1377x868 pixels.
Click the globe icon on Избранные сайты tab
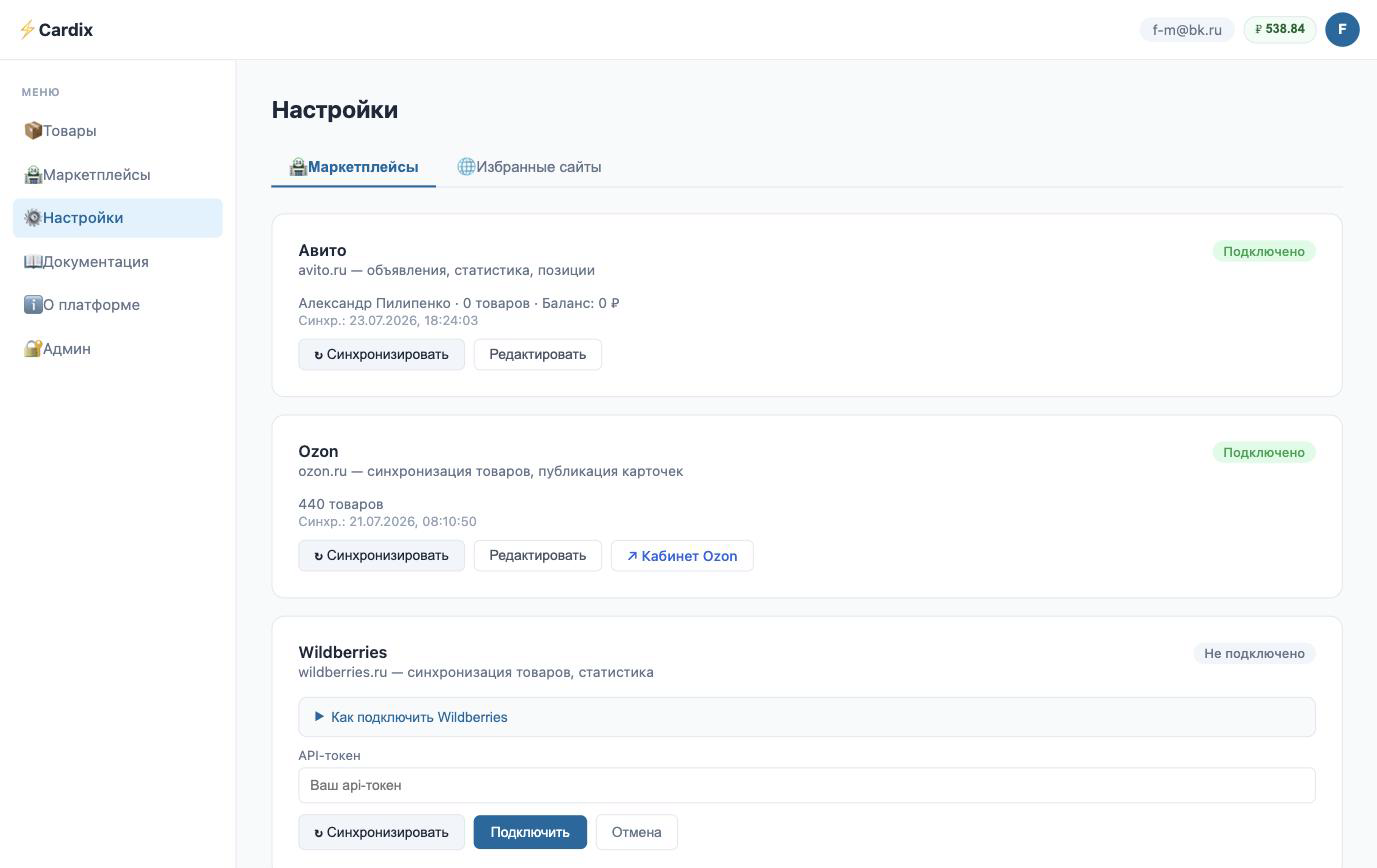(x=466, y=167)
